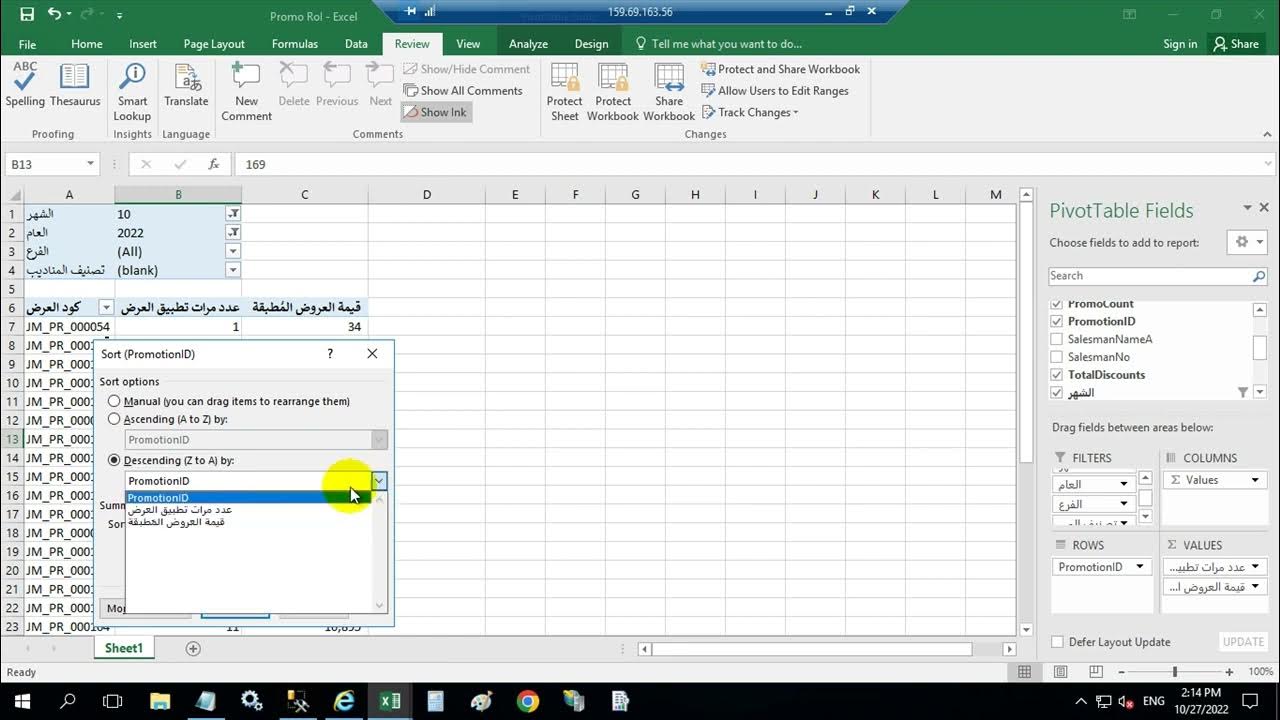This screenshot has height=720, width=1280.
Task: Switch to the Analyze tab
Action: pyautogui.click(x=528, y=44)
